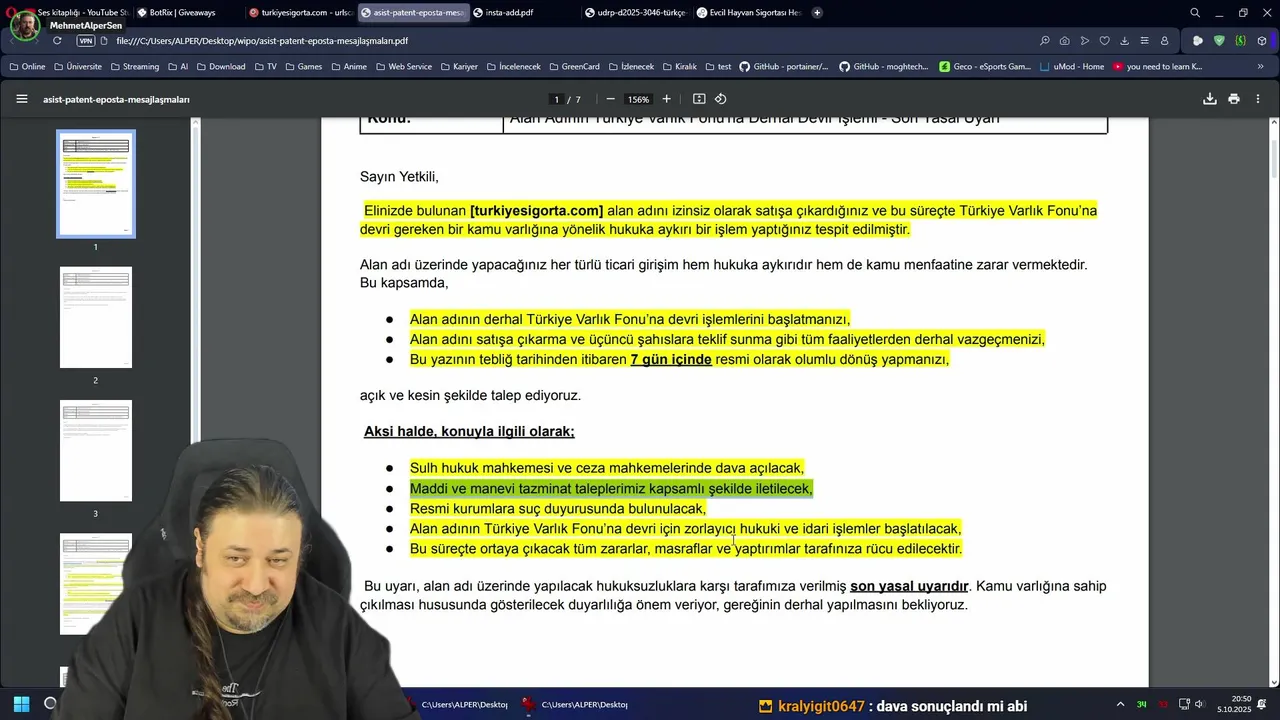The height and width of the screenshot is (720, 1280).
Task: Click the document vertical scrollbar
Action: 1273,160
